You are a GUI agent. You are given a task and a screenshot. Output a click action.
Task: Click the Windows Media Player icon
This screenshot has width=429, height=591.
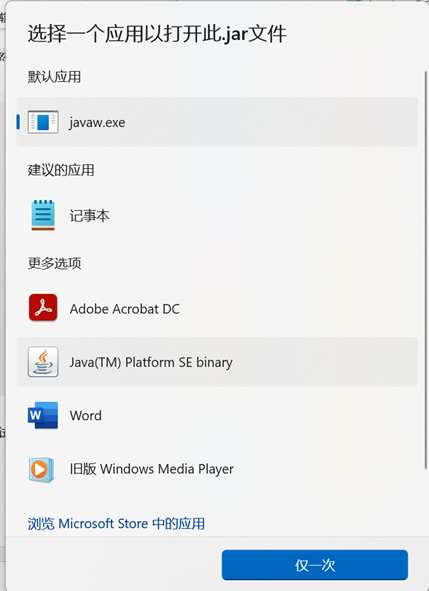click(41, 470)
